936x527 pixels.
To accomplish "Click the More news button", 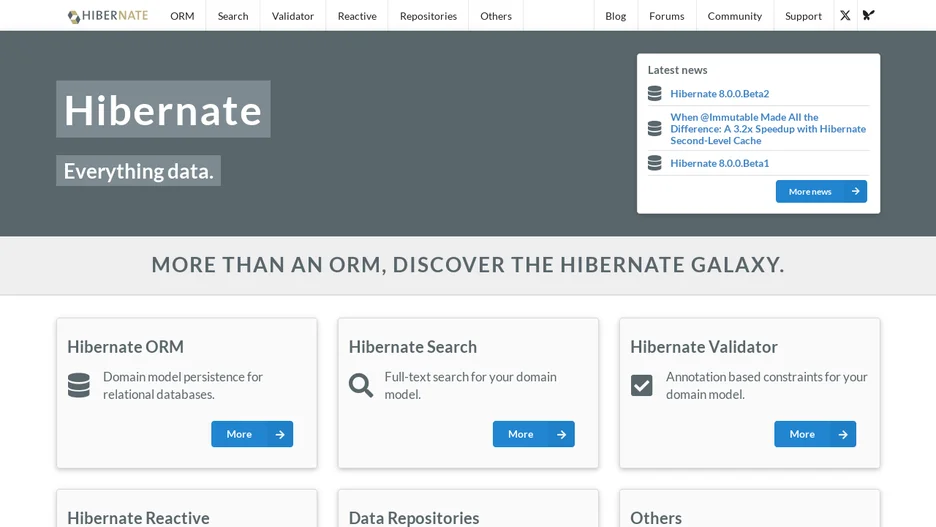I will pyautogui.click(x=821, y=192).
